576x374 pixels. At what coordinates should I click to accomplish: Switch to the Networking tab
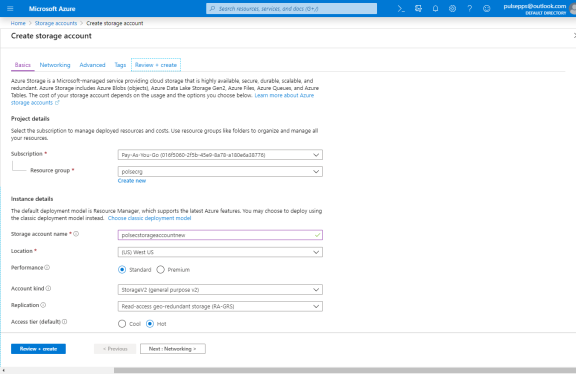(x=55, y=65)
